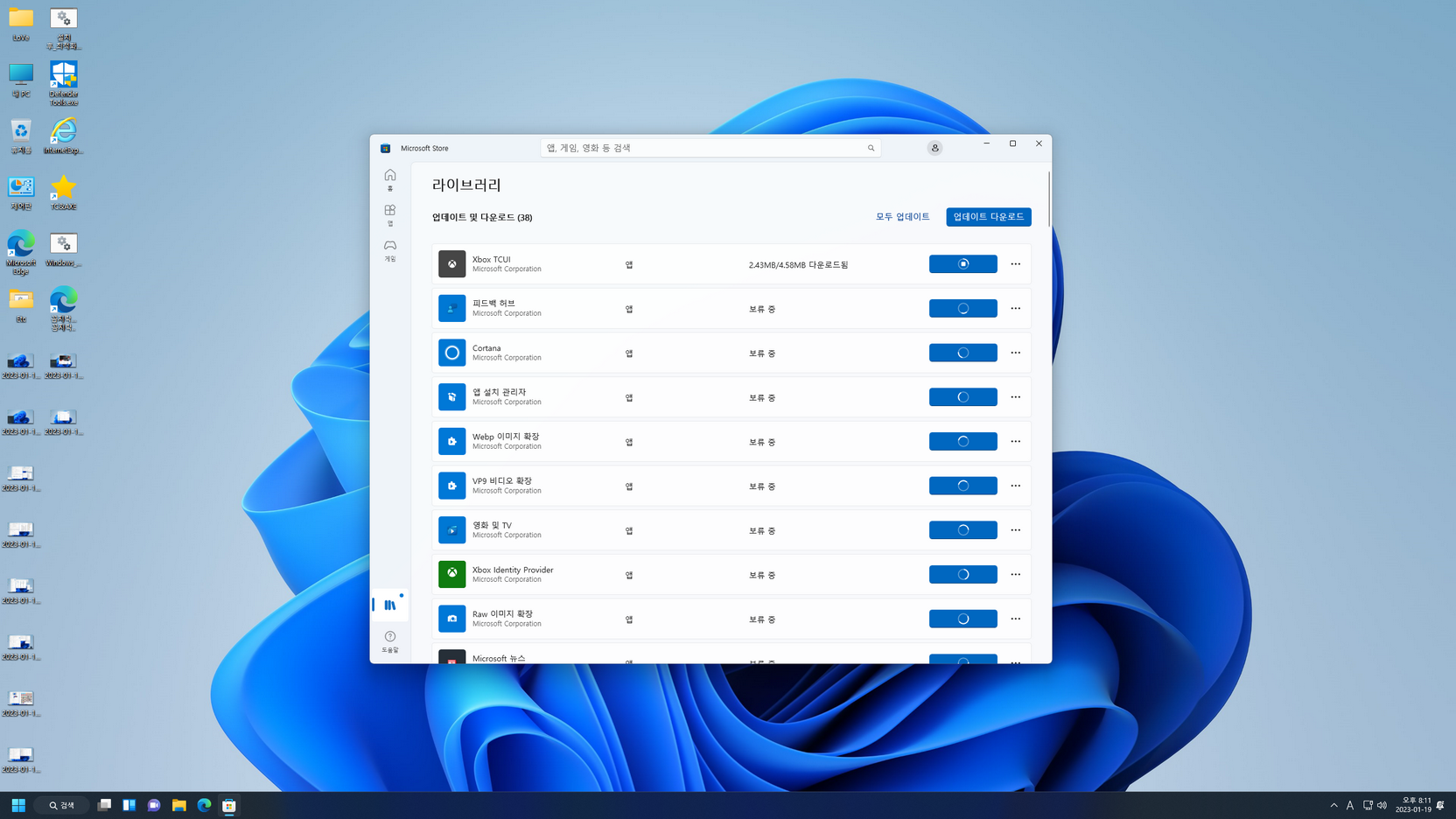Screen dimensions: 1456x819
Task: Focus the Store search box
Action: click(x=710, y=148)
